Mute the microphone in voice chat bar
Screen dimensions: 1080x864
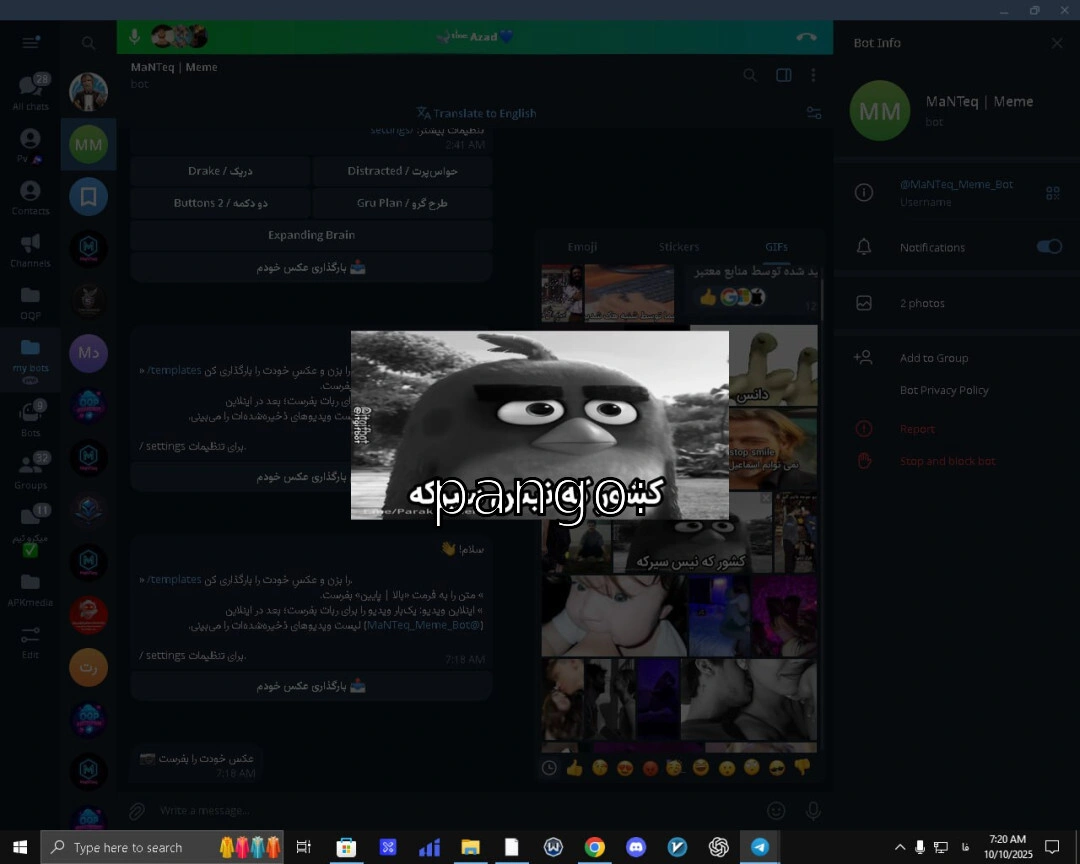[134, 37]
